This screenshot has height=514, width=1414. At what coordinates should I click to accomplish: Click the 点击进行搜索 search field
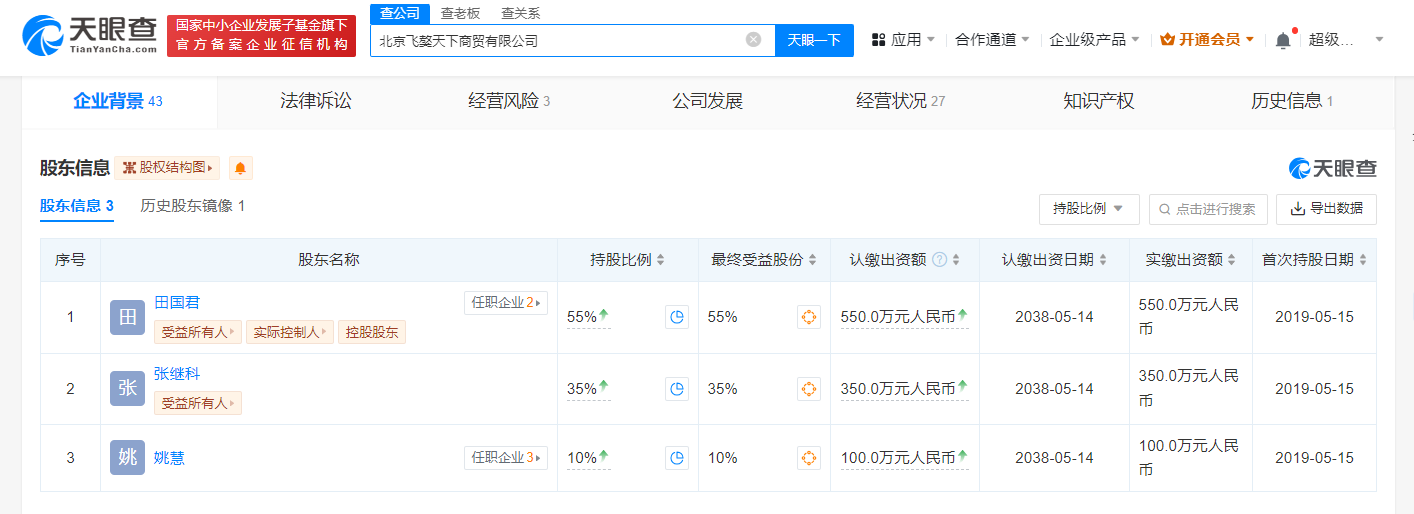point(1208,209)
